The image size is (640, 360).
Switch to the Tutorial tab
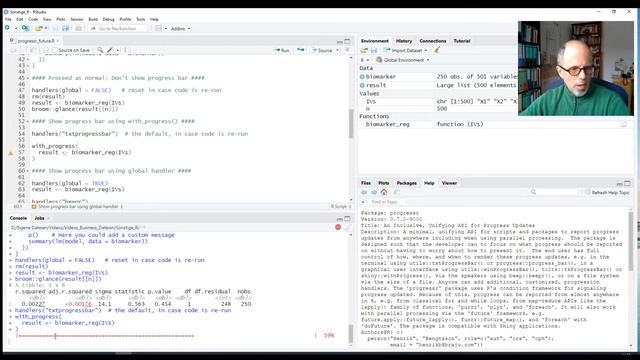[x=462, y=41]
